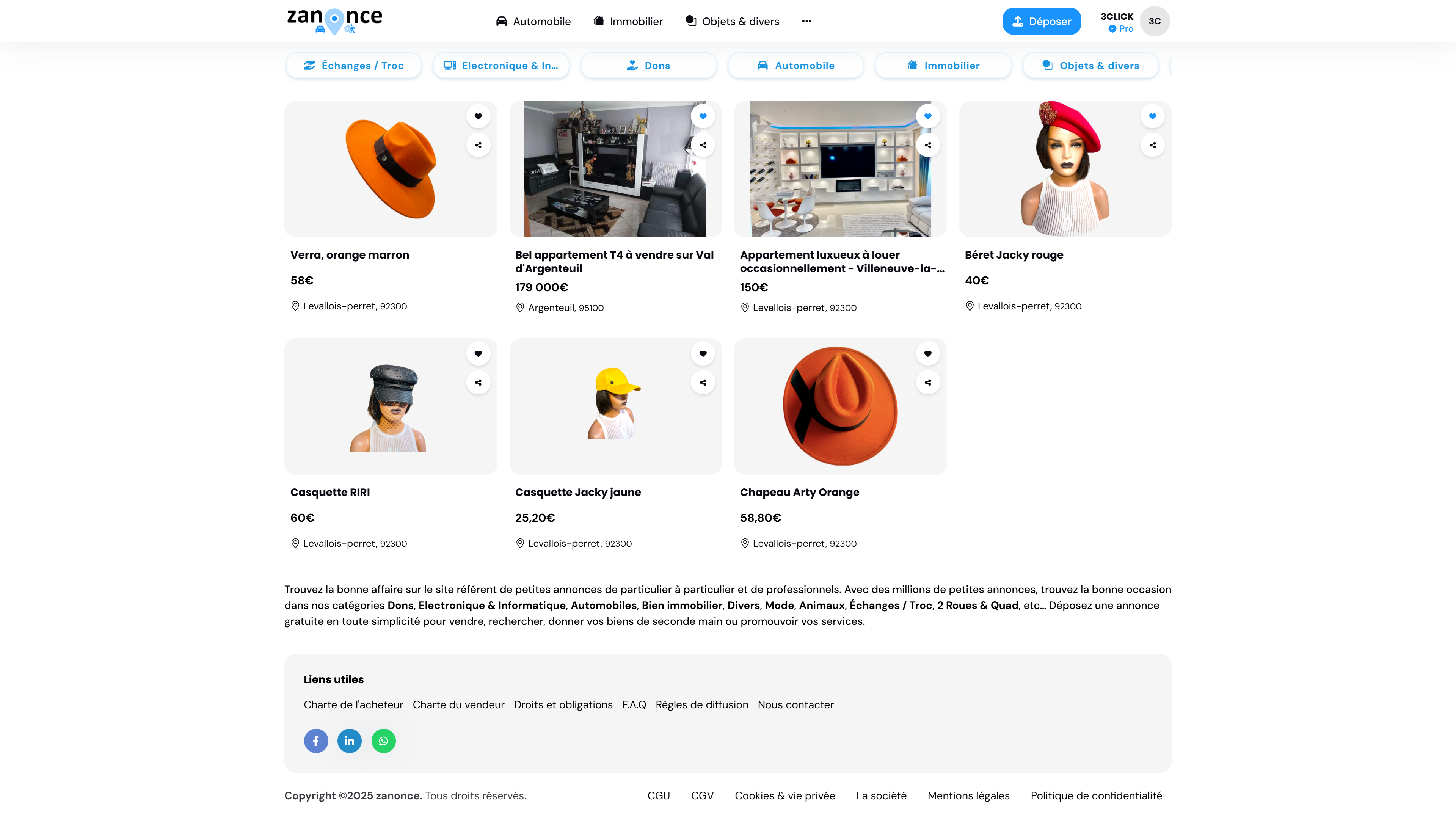Screen dimensions: 1456x819
Task: Open the Immobilier menu in header
Action: (x=628, y=21)
